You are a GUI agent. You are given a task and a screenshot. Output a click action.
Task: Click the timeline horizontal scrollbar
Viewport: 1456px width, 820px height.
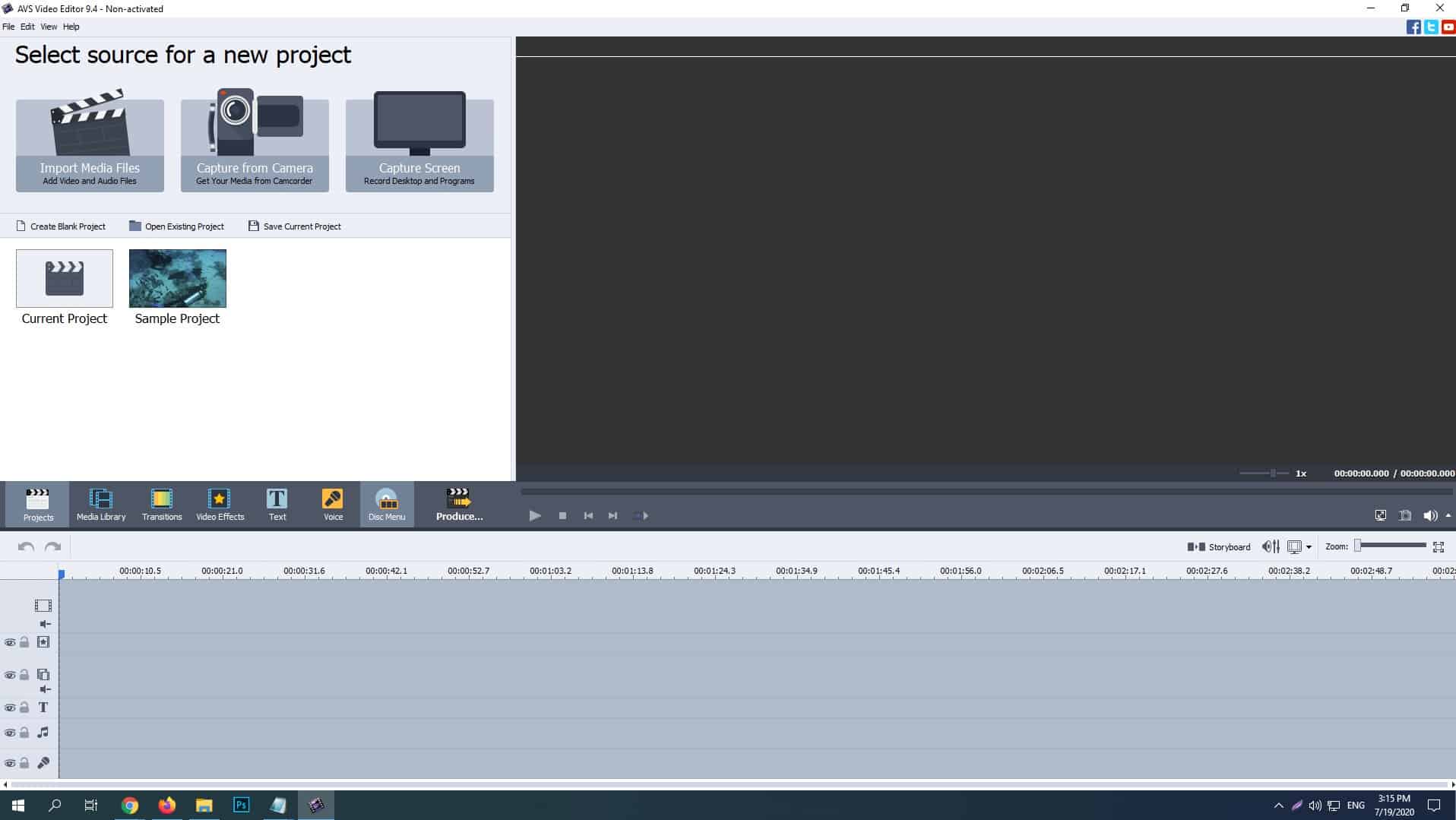coord(728,784)
